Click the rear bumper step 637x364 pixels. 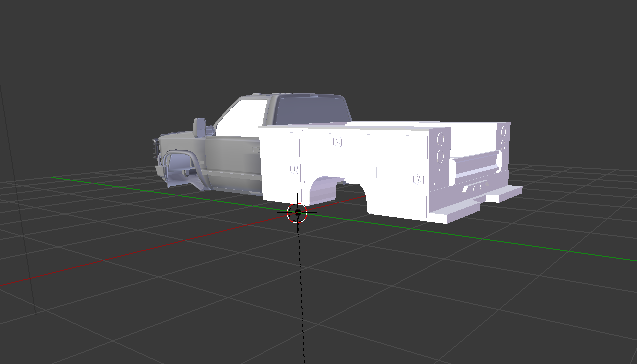tap(477, 204)
